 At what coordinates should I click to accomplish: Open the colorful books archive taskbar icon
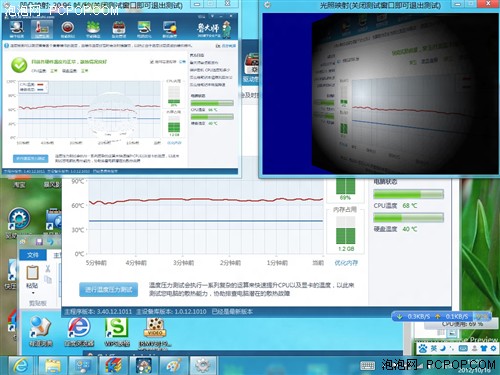tap(113, 366)
